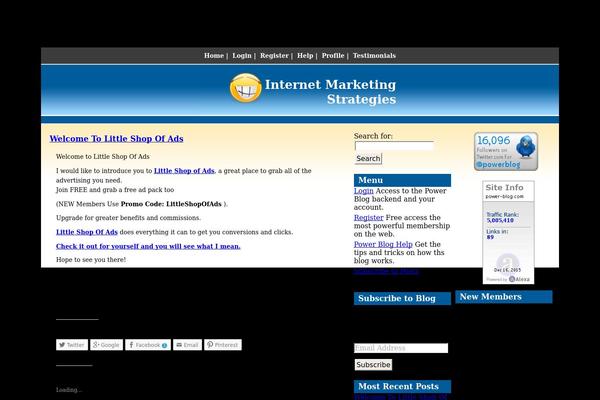Select Help in the top navigation
The image size is (600, 400).
click(x=305, y=56)
